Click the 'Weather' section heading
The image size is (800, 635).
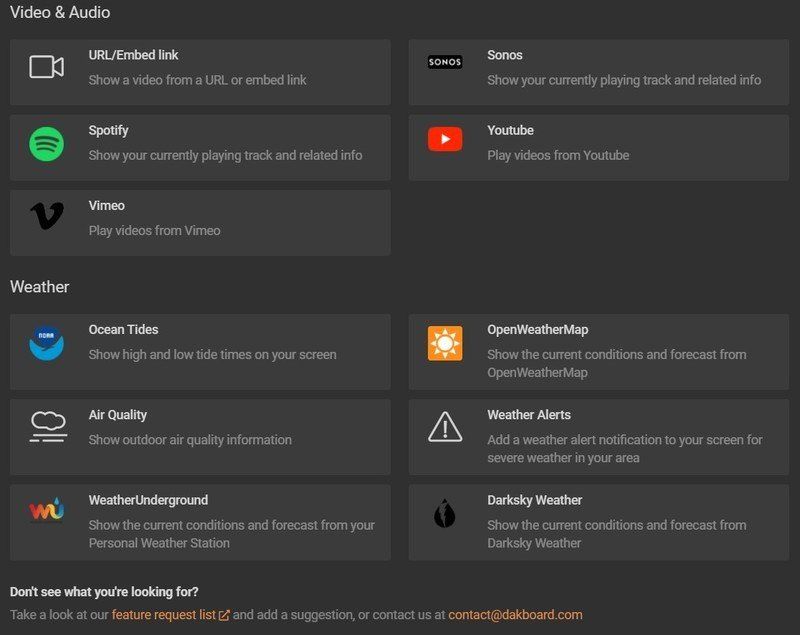tap(40, 287)
